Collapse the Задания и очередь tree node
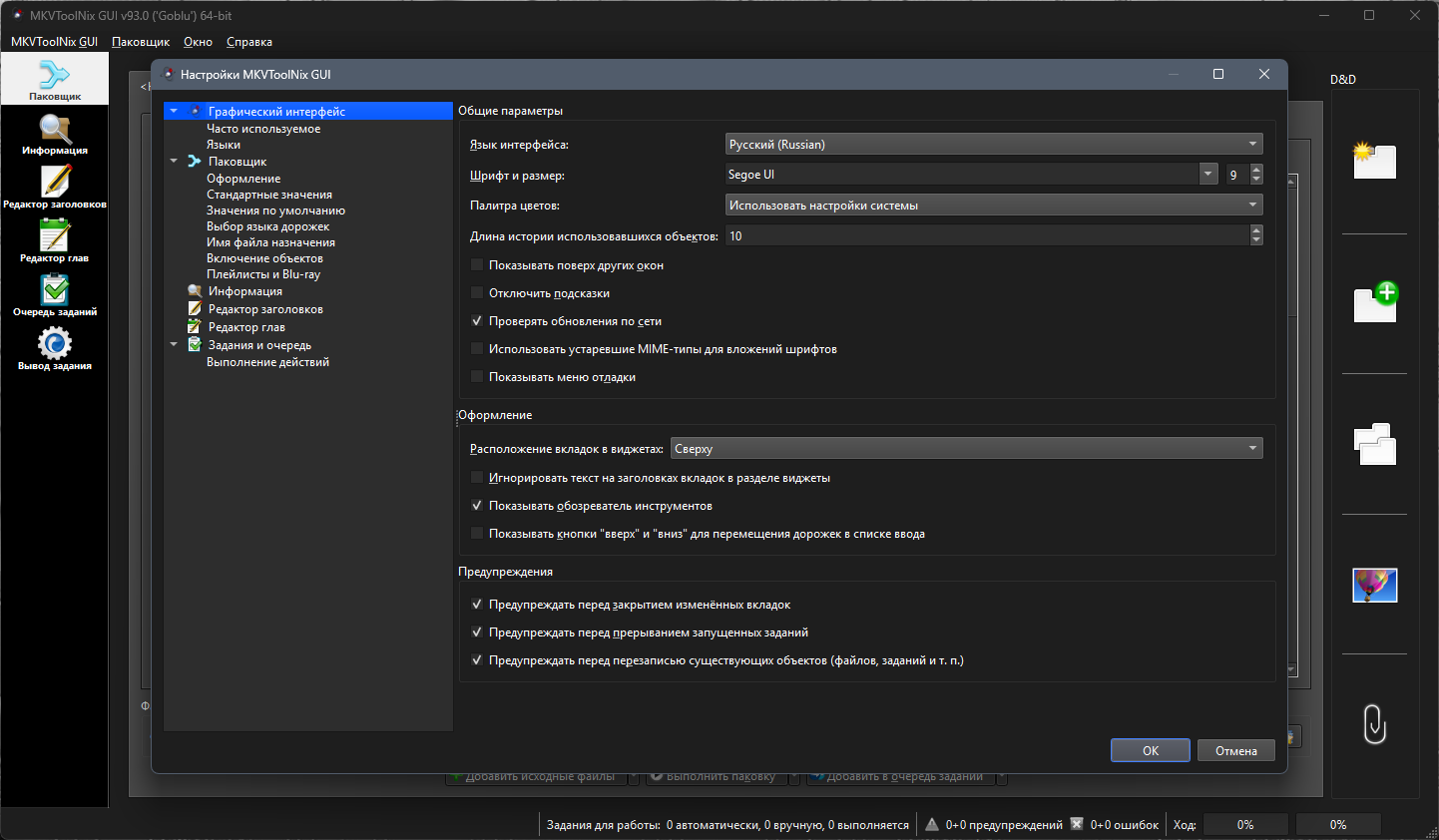Viewport: 1439px width, 840px height. (x=174, y=345)
